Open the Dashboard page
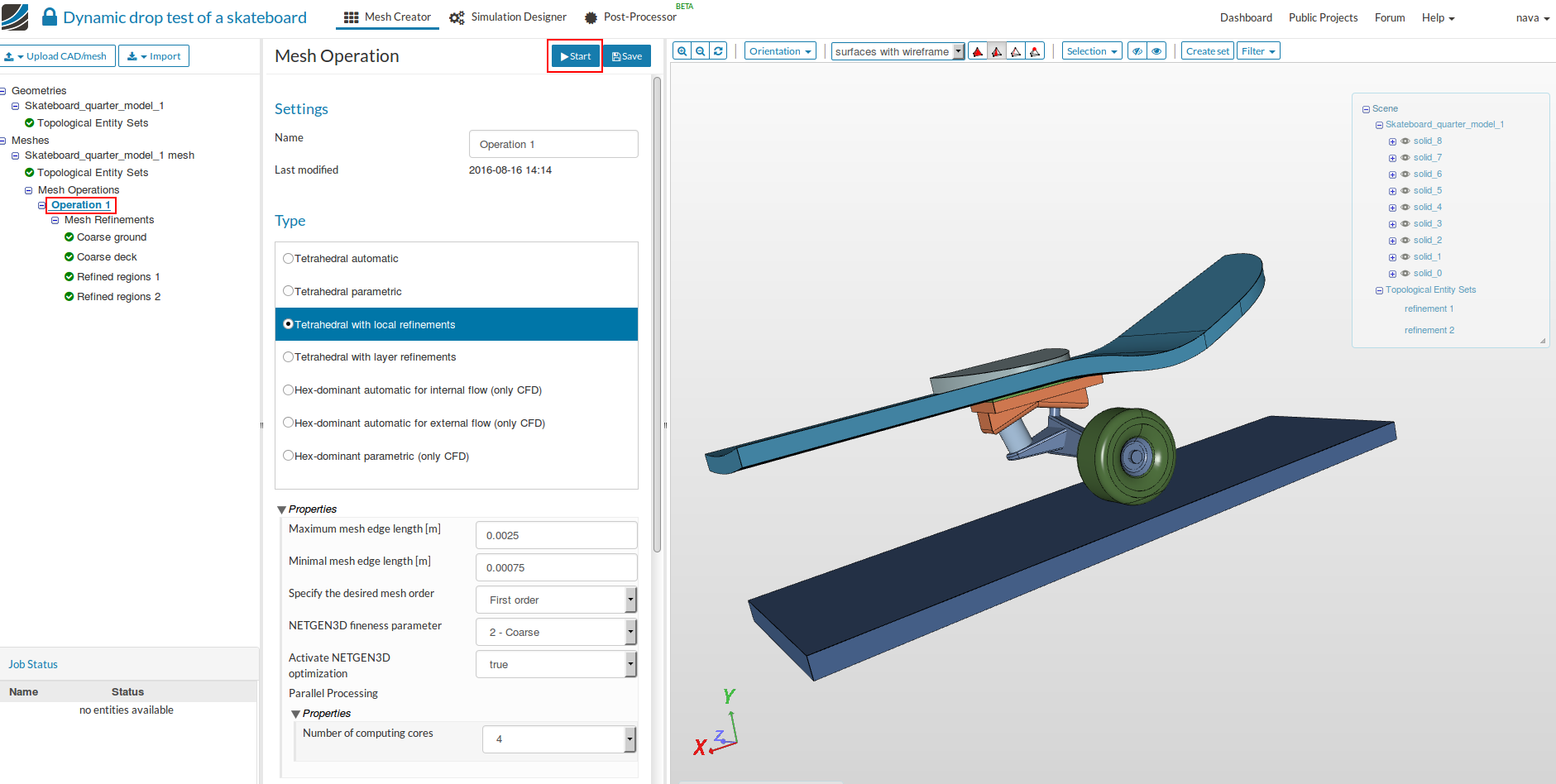Screen dimensions: 1556x784 coord(1246,17)
